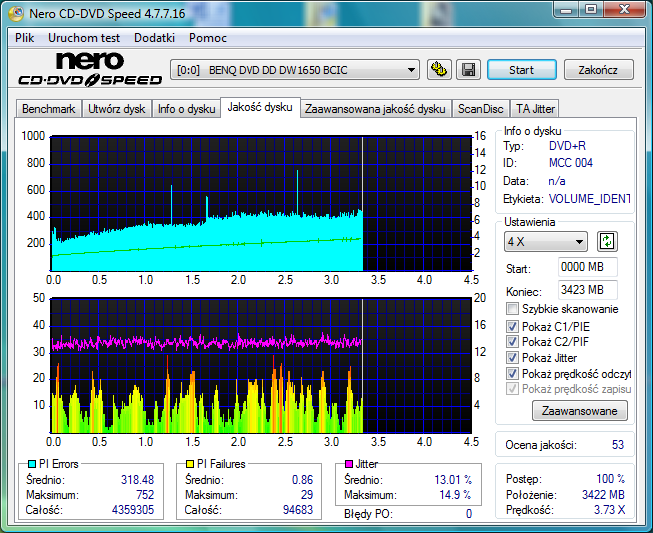Uncheck Pokaż C2/PIF checkbox
The image size is (653, 533).
point(512,341)
